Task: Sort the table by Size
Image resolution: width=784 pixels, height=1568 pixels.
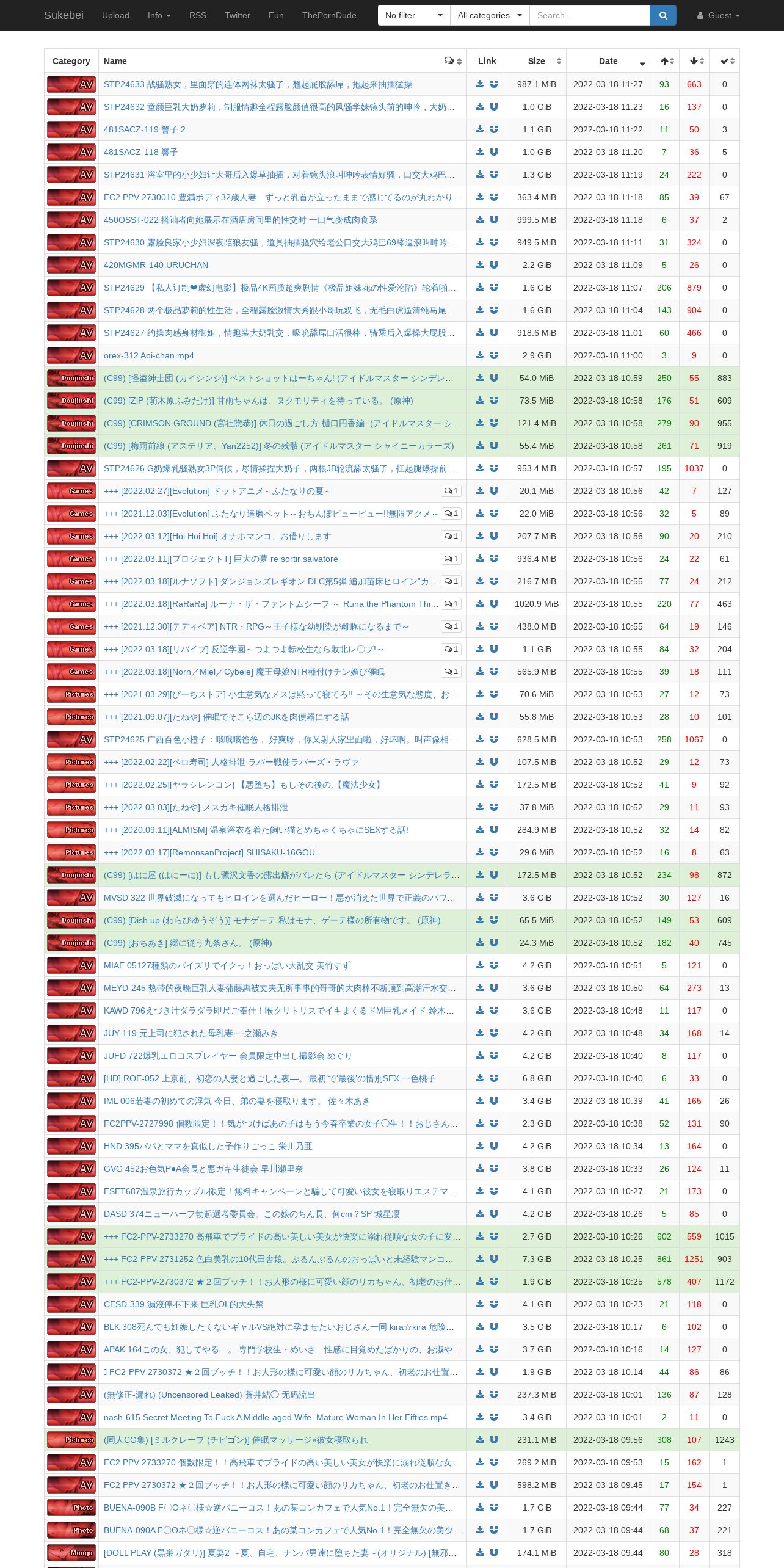Action: (537, 61)
